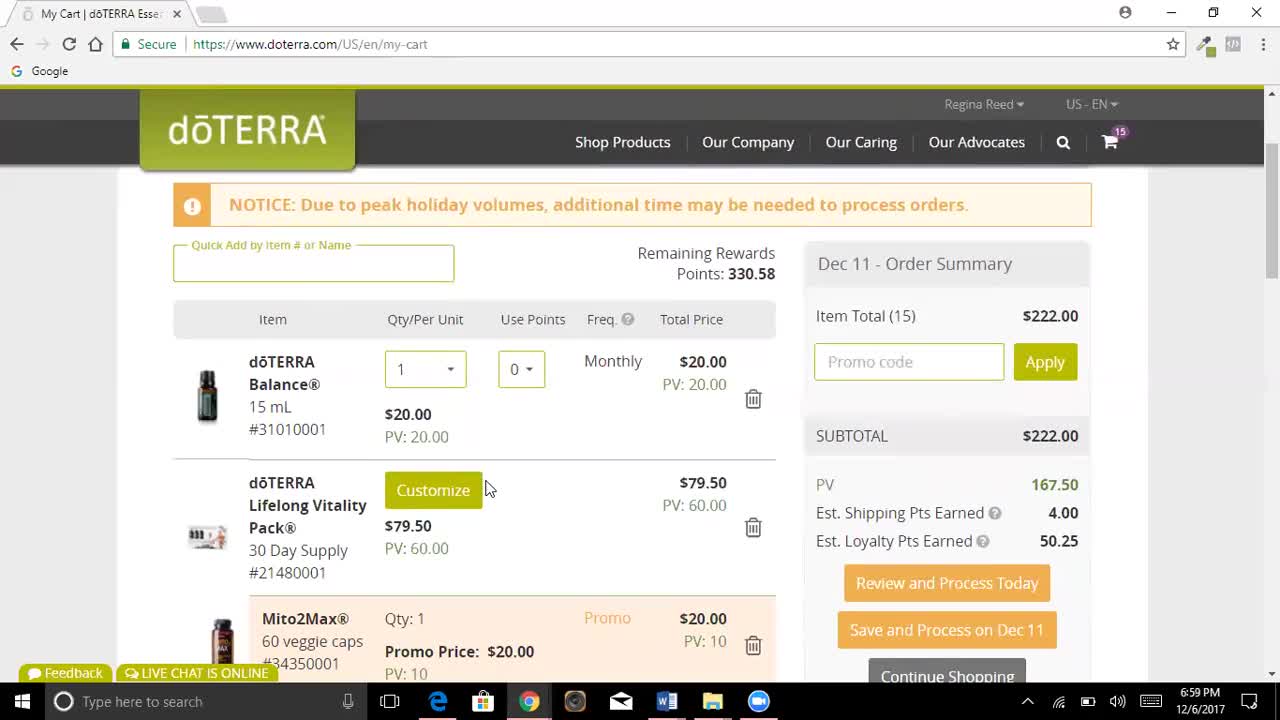Image resolution: width=1280 pixels, height=720 pixels.
Task: Open the Chrome profile avatar icon
Action: coord(1125,13)
